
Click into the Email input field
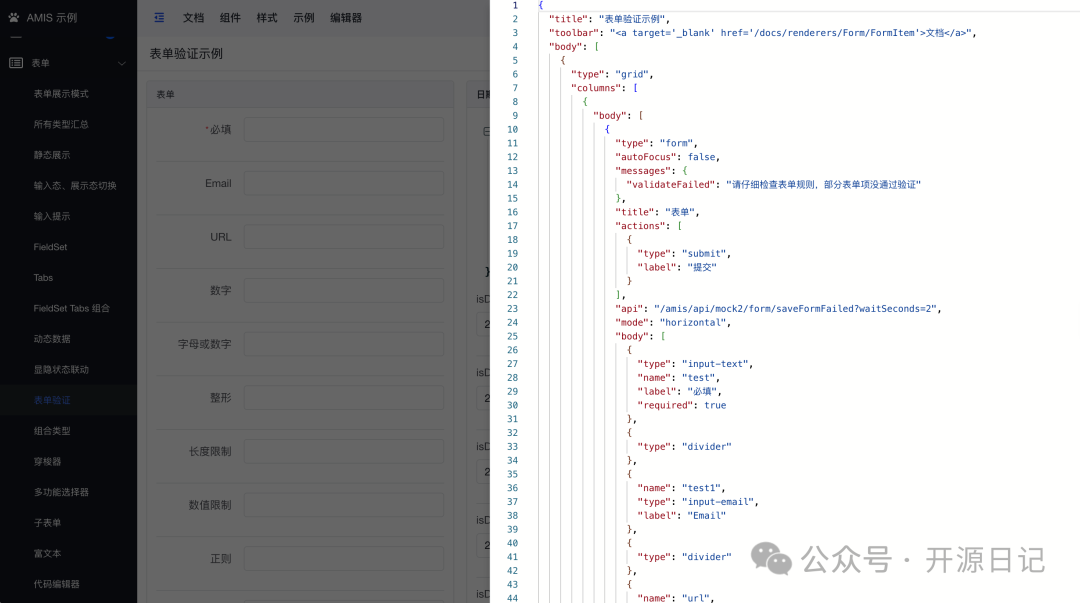point(343,184)
